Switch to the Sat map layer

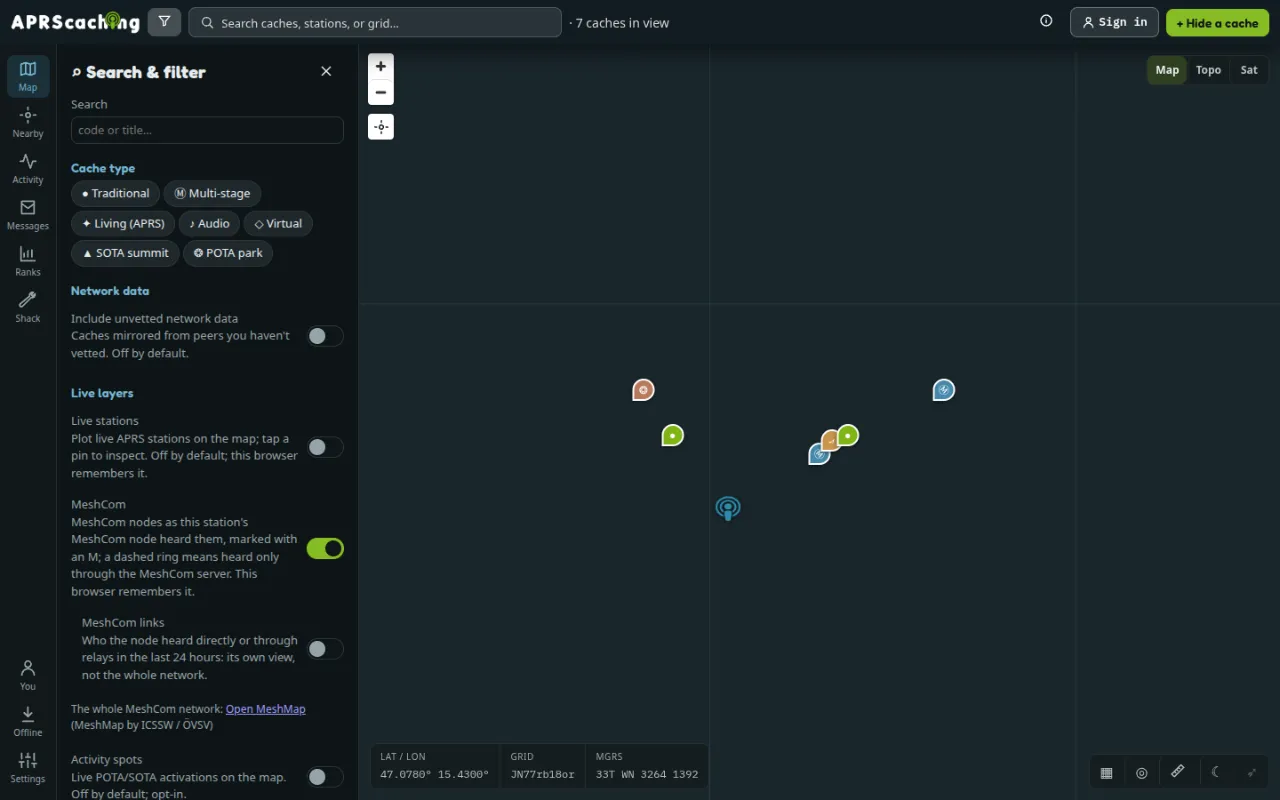click(1249, 70)
